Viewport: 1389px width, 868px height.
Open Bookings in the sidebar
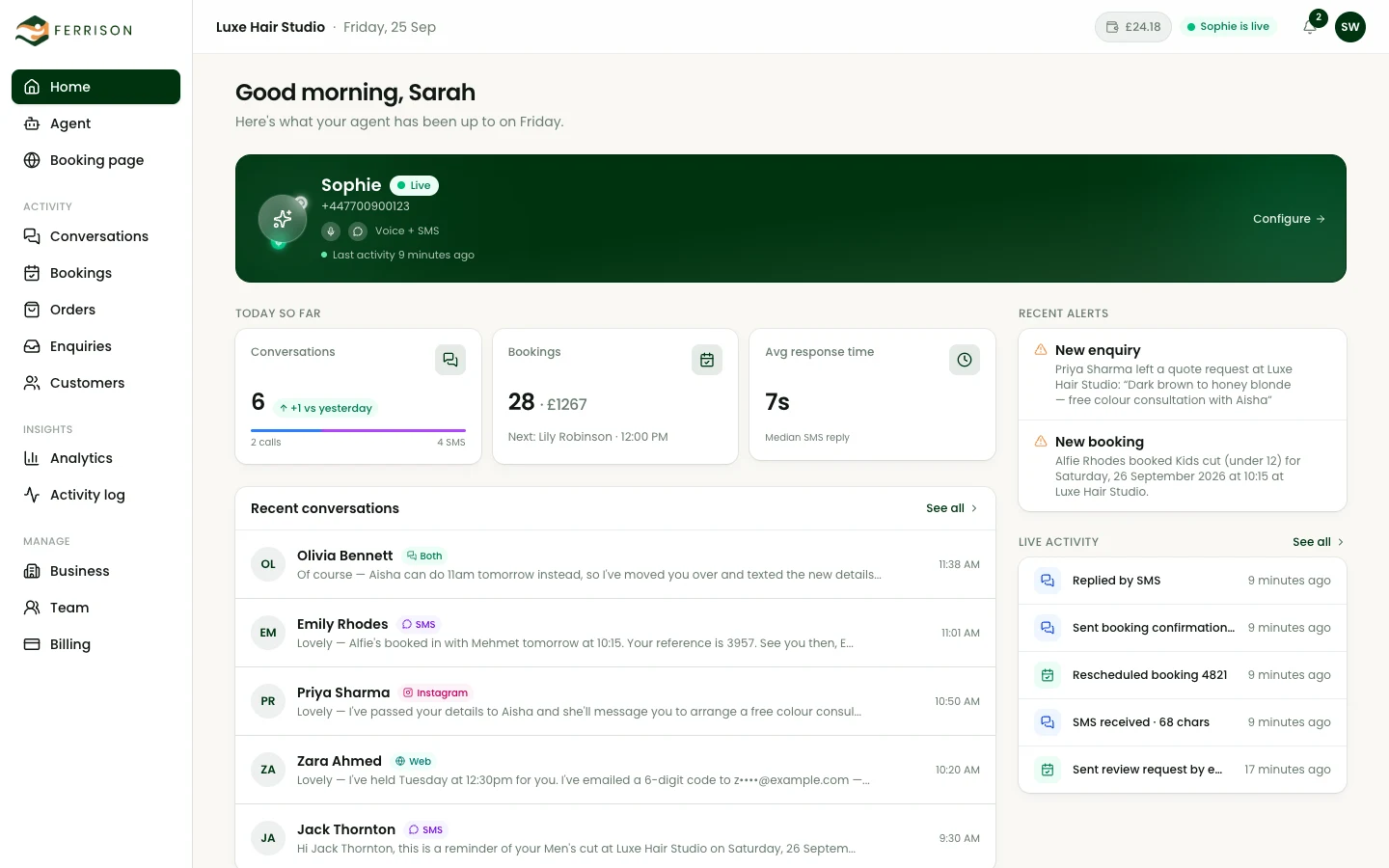point(95,273)
